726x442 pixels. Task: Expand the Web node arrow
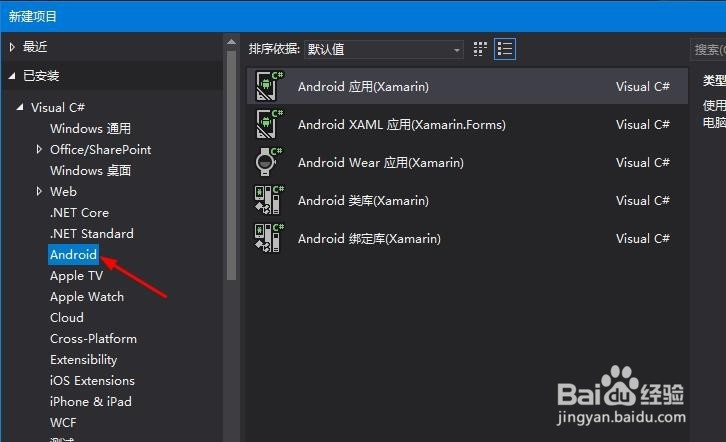pyautogui.click(x=39, y=191)
